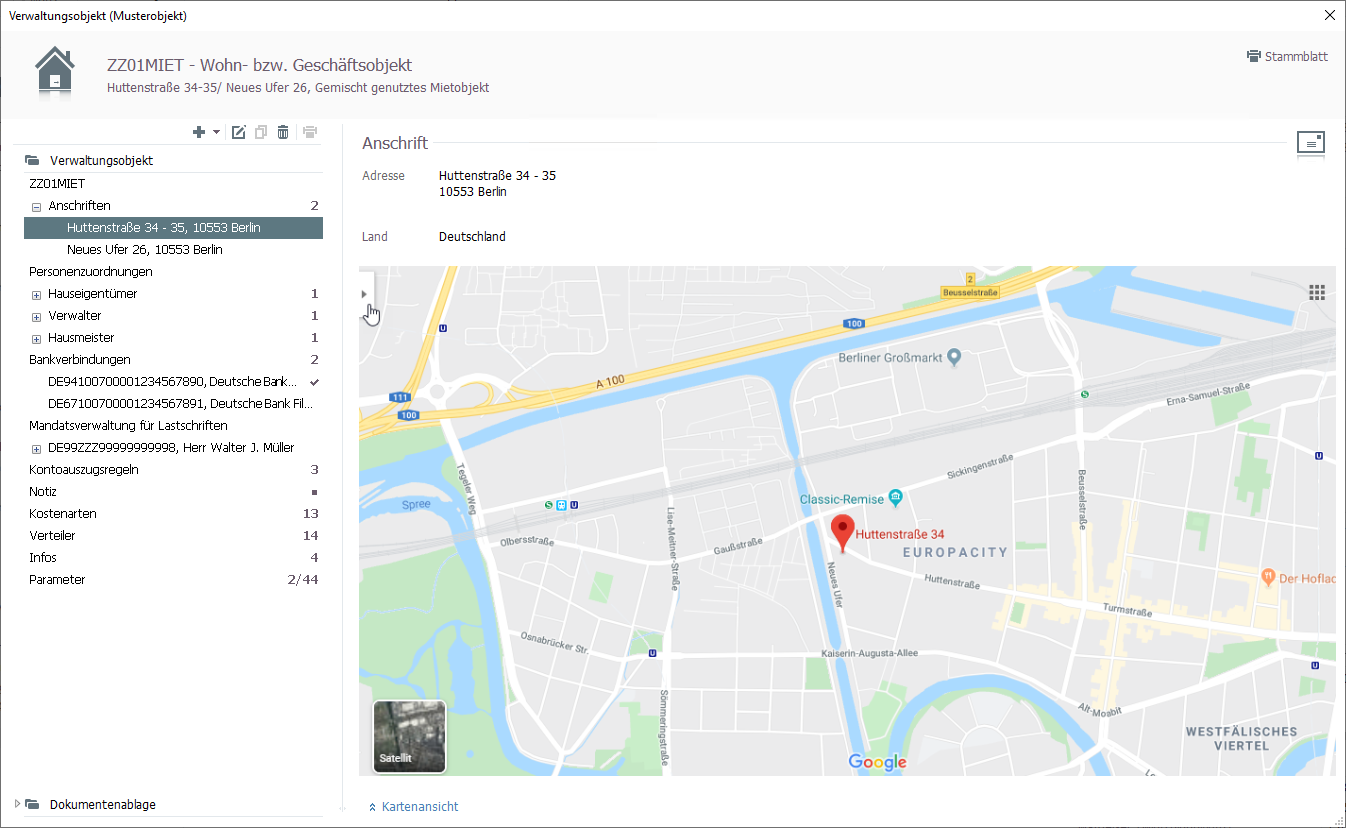Image resolution: width=1346 pixels, height=828 pixels.
Task: Select bank account DE94100700001234567890
Action: 173,382
